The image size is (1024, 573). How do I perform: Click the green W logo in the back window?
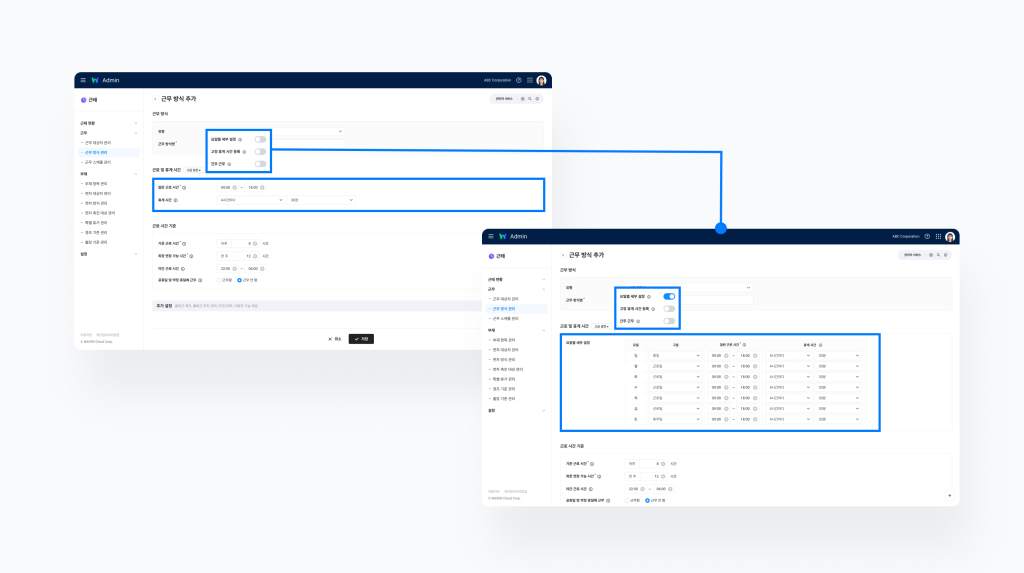tap(95, 80)
